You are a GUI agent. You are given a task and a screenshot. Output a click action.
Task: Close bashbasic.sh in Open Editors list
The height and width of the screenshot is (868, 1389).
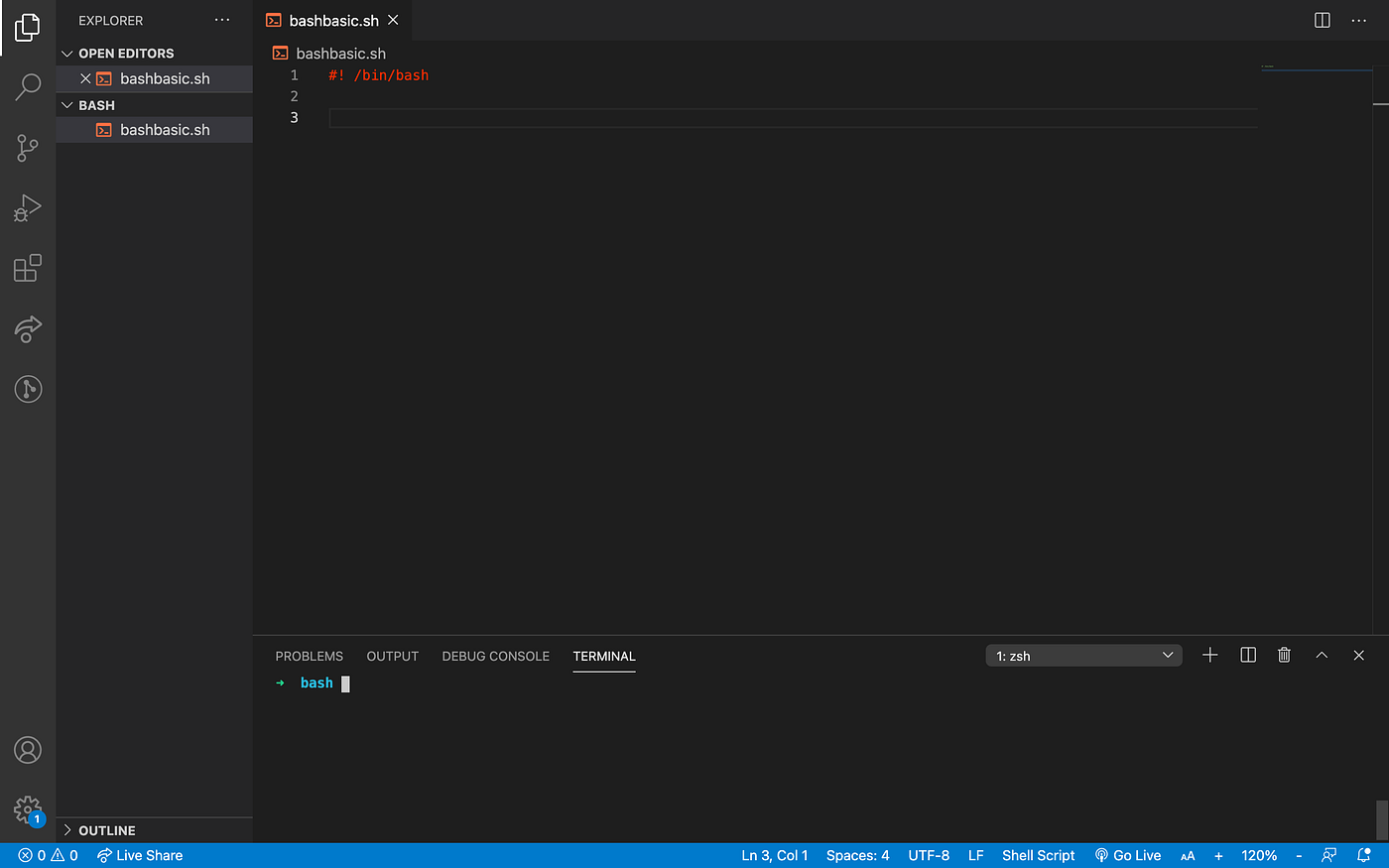point(85,78)
